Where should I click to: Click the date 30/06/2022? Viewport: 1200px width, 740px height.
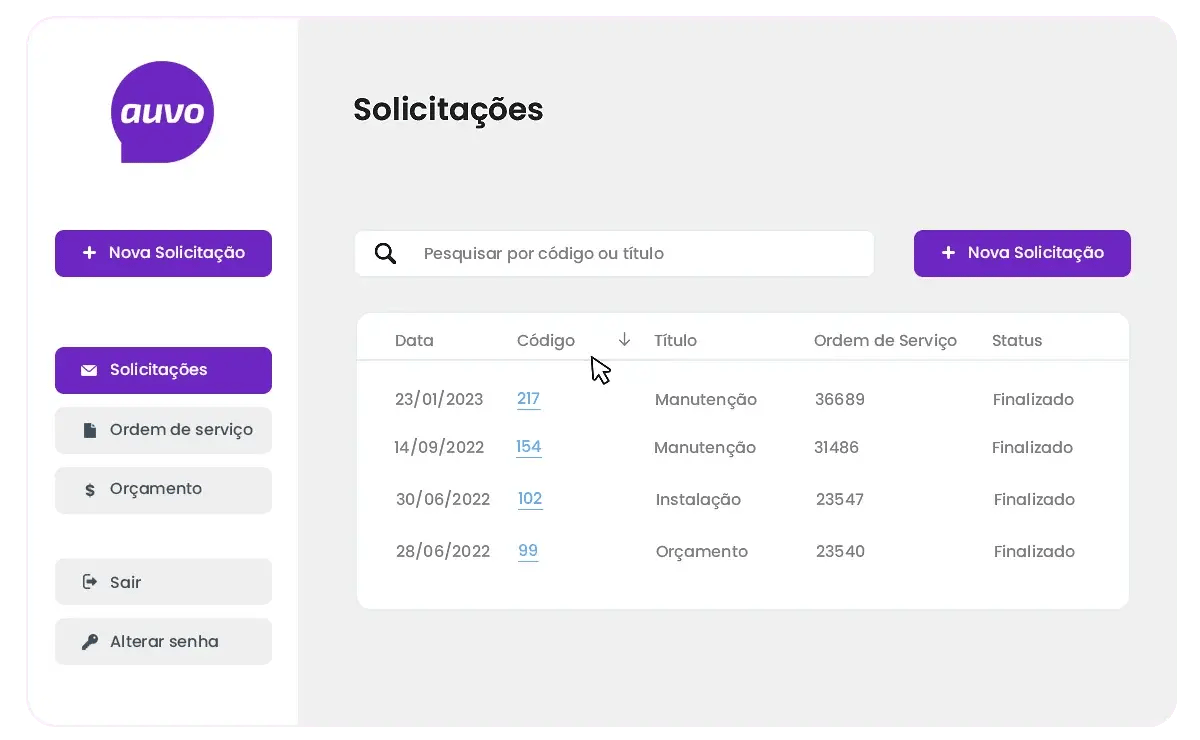tap(443, 499)
